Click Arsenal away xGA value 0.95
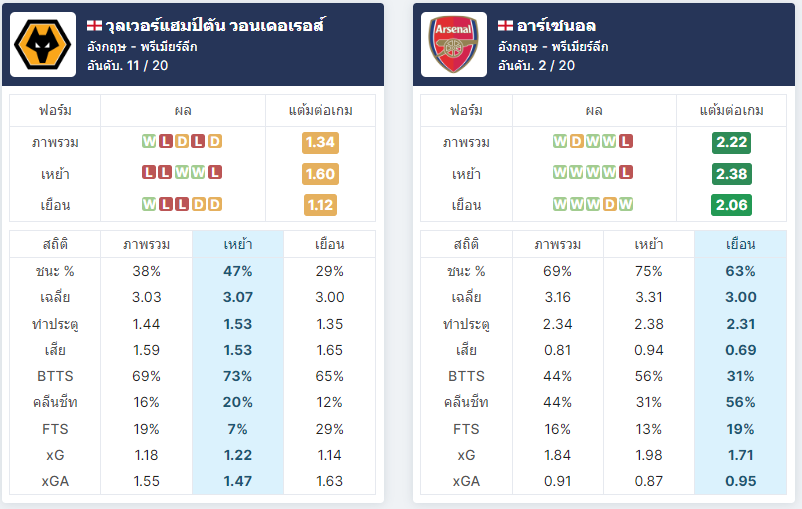Image resolution: width=802 pixels, height=509 pixels. click(741, 481)
